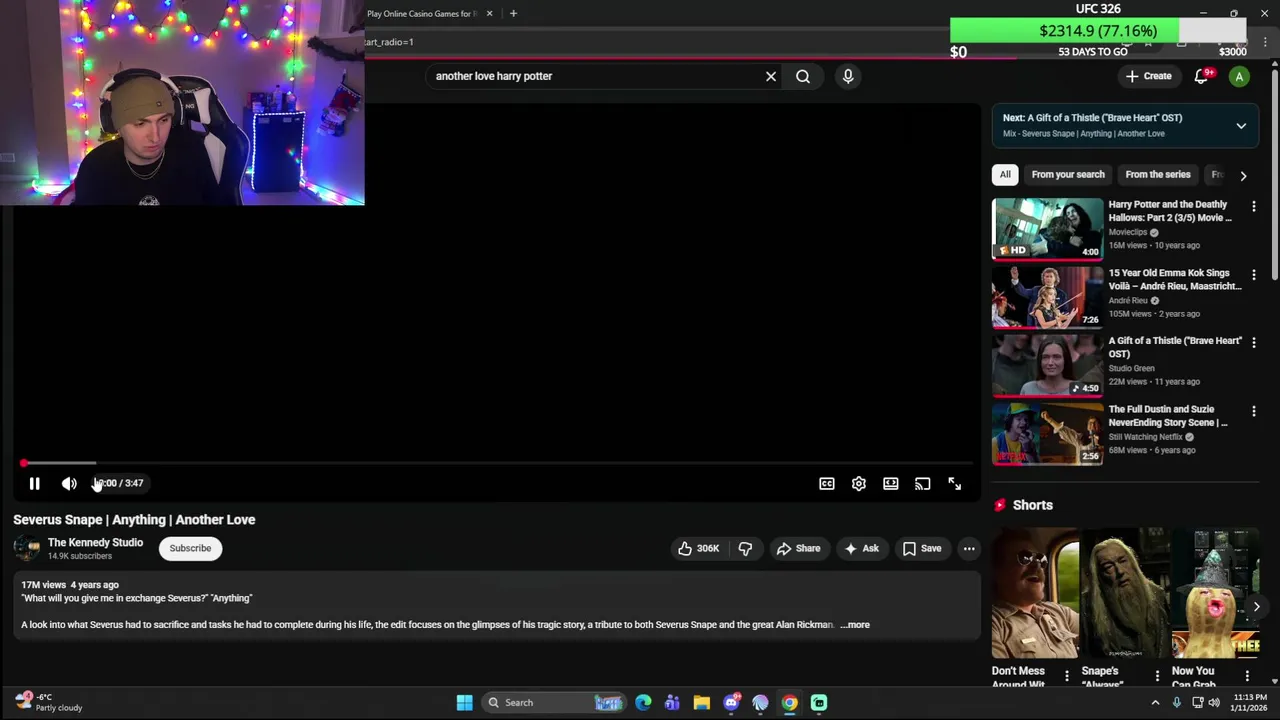The height and width of the screenshot is (720, 1280).
Task: Open 15 Year Old Emma Kok video title
Action: (1175, 279)
